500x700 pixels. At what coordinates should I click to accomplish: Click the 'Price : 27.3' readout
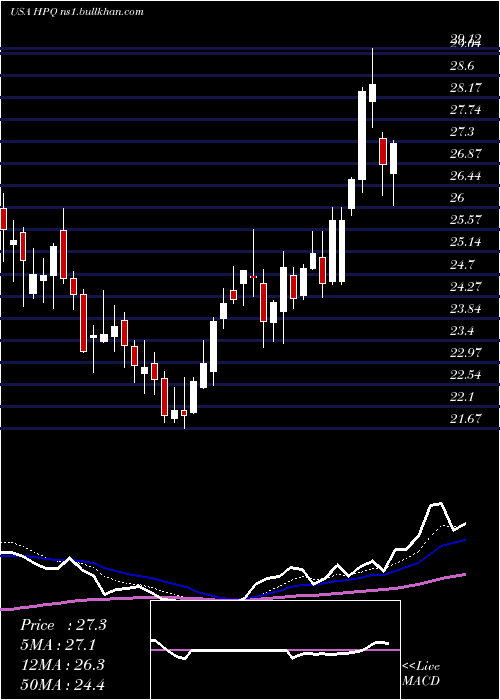[63, 625]
